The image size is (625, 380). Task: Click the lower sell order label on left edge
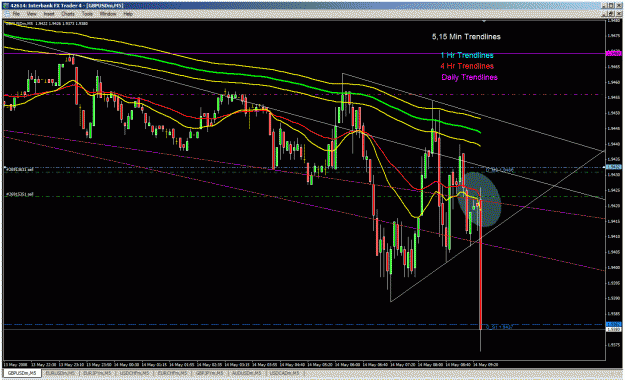[19, 195]
